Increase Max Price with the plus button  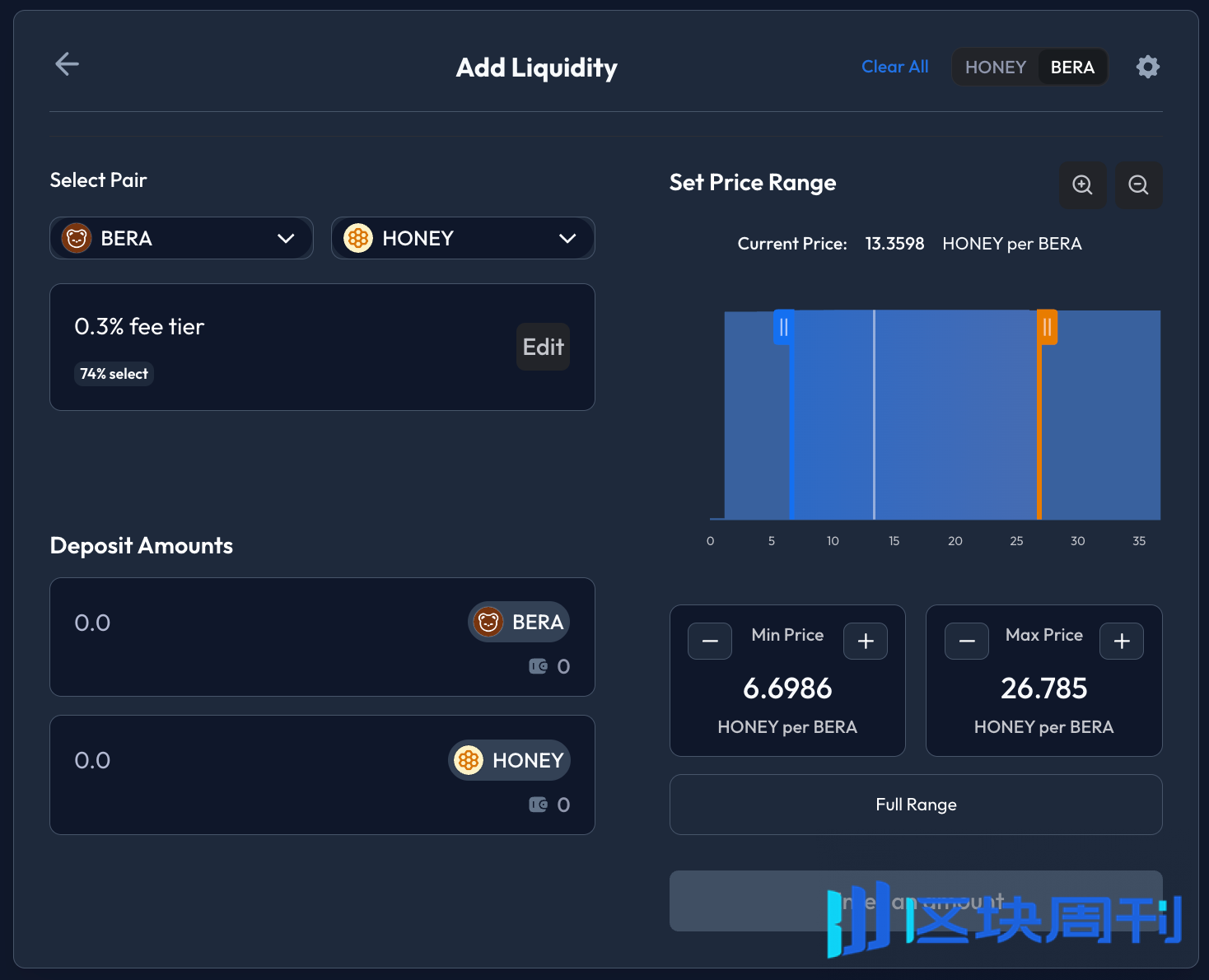(x=1122, y=642)
